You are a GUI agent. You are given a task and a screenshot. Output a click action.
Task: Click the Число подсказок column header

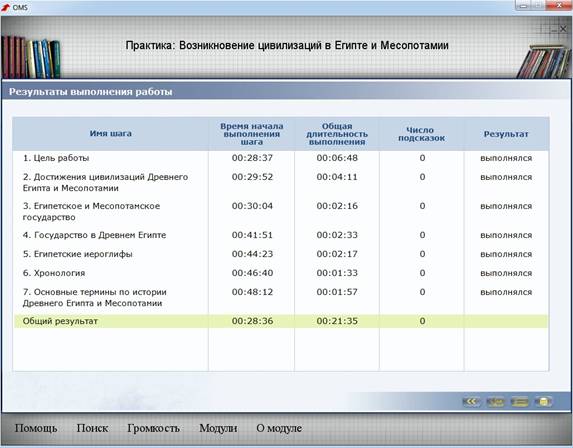pyautogui.click(x=422, y=134)
